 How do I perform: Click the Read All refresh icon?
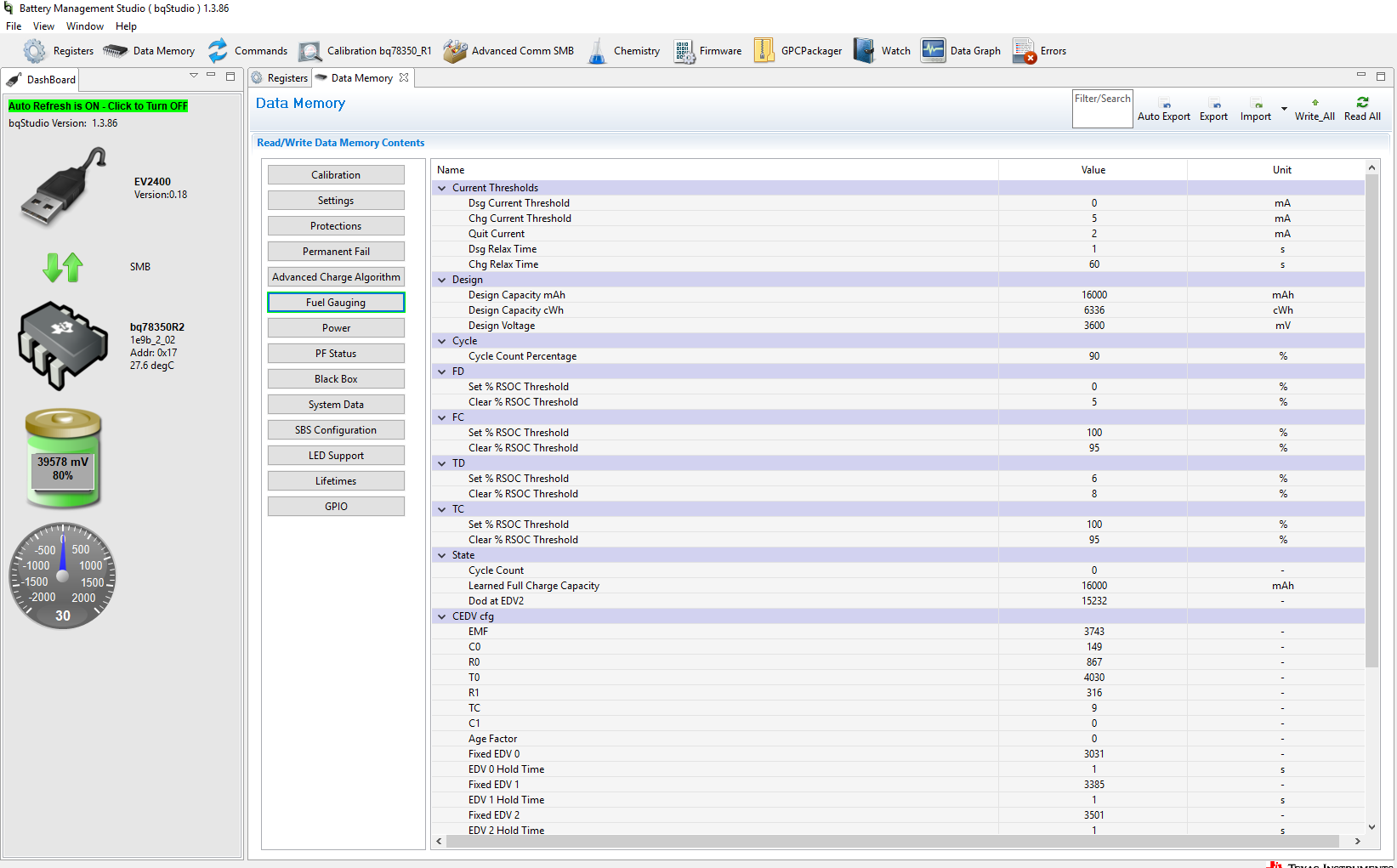pos(1362,102)
